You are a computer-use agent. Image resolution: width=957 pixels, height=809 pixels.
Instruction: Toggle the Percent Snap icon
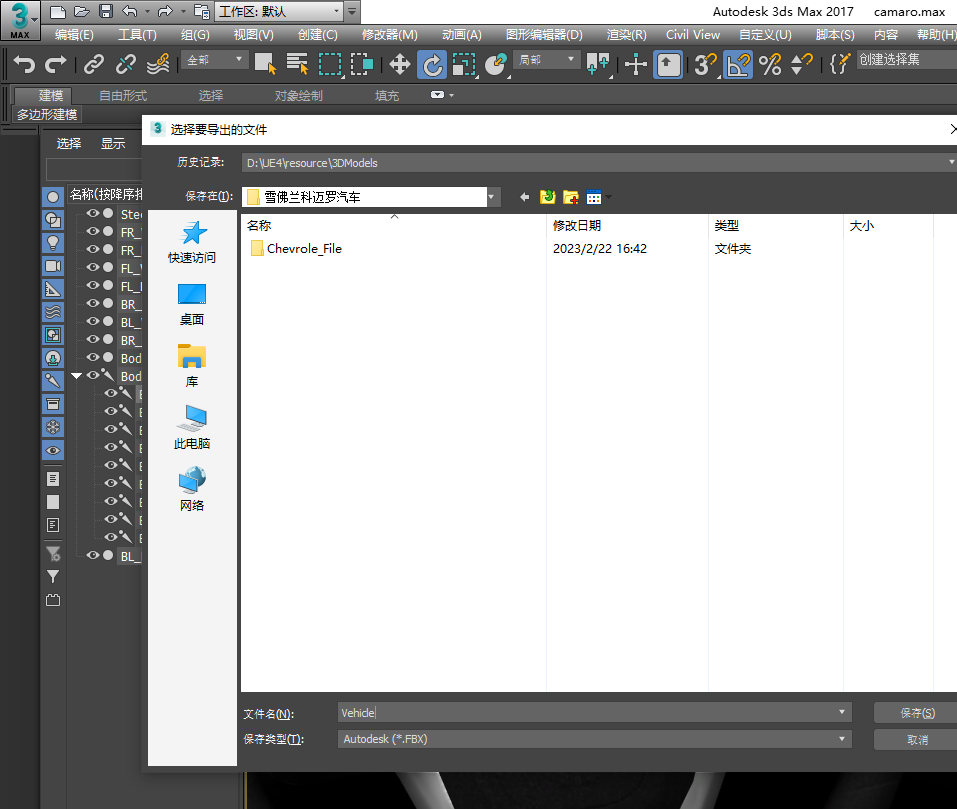pyautogui.click(x=770, y=64)
